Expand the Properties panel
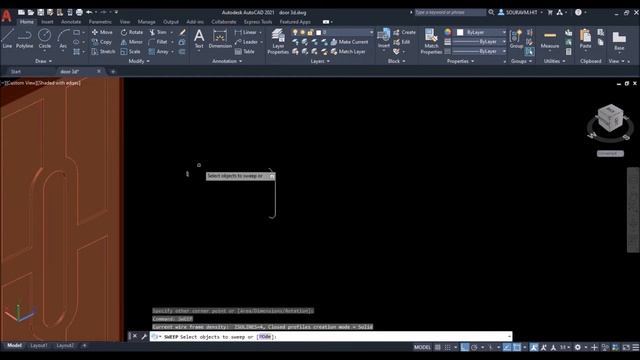Viewport: 640px width, 360px height. [x=460, y=61]
